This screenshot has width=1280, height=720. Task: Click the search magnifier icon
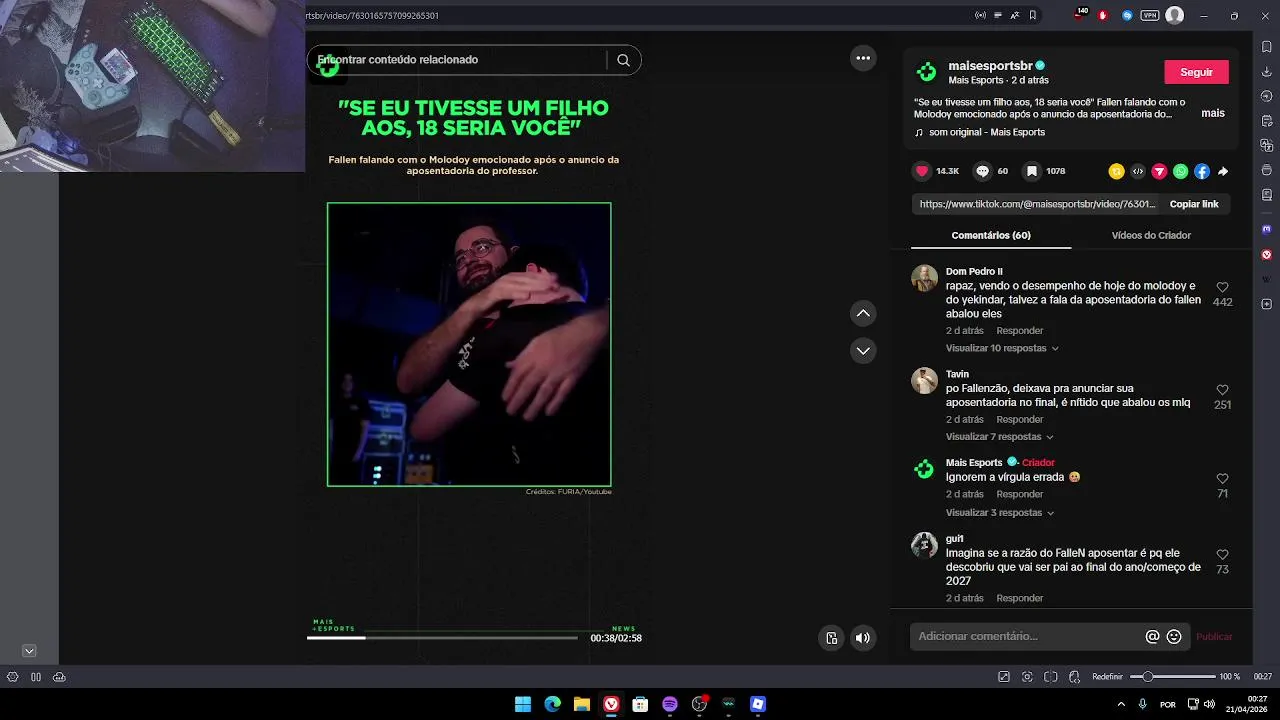(623, 60)
